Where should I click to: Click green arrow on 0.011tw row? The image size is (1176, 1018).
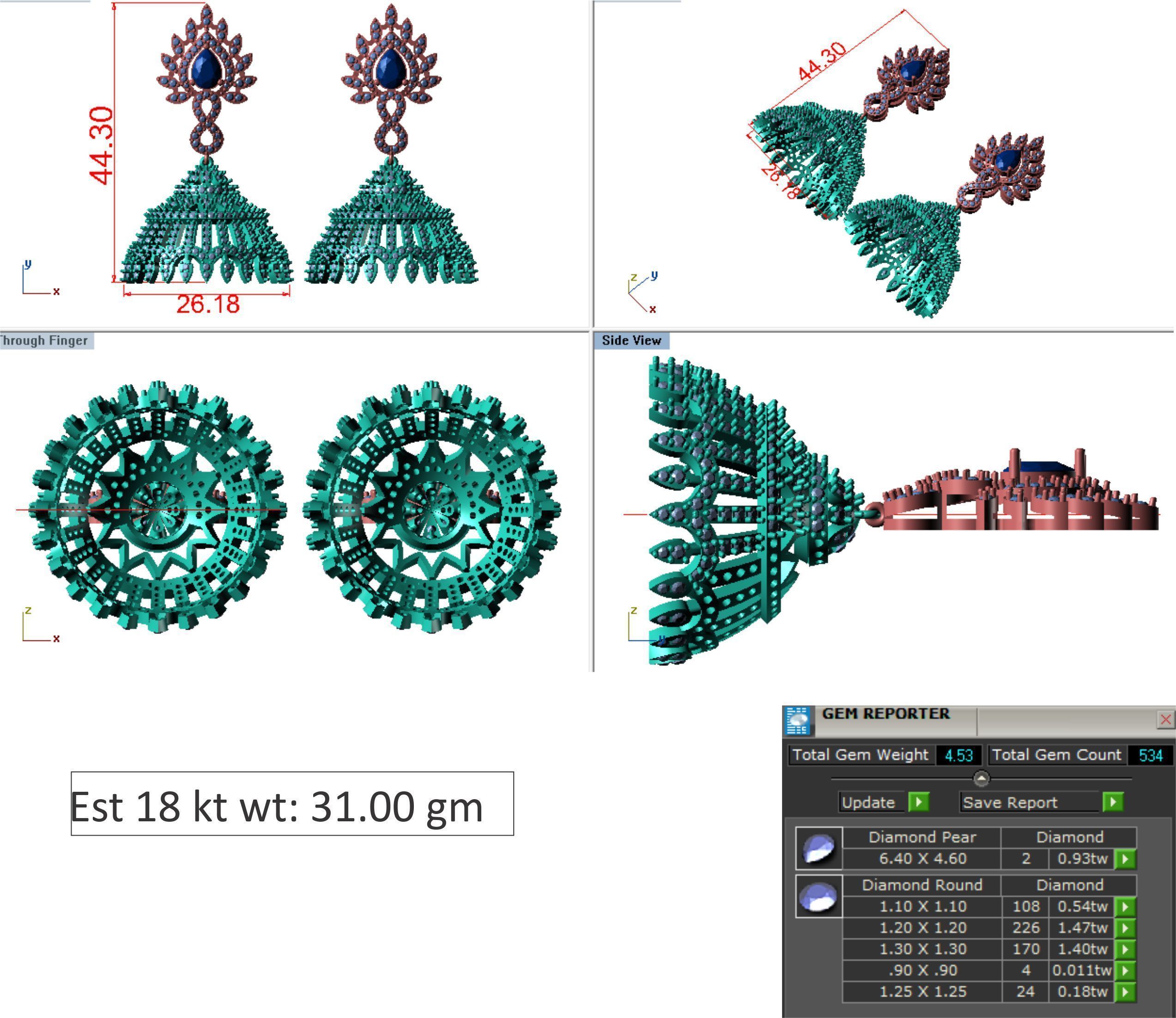pyautogui.click(x=1125, y=971)
